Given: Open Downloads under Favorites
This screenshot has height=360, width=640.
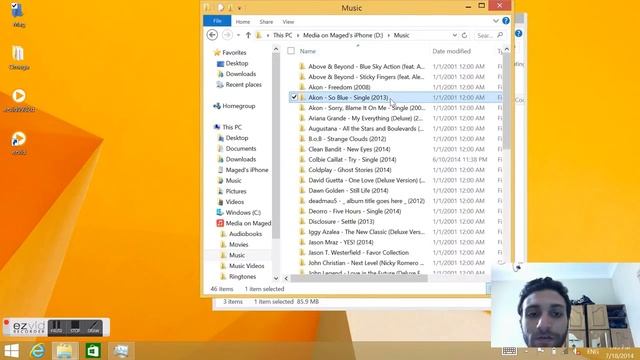Looking at the screenshot, I should 241,74.
